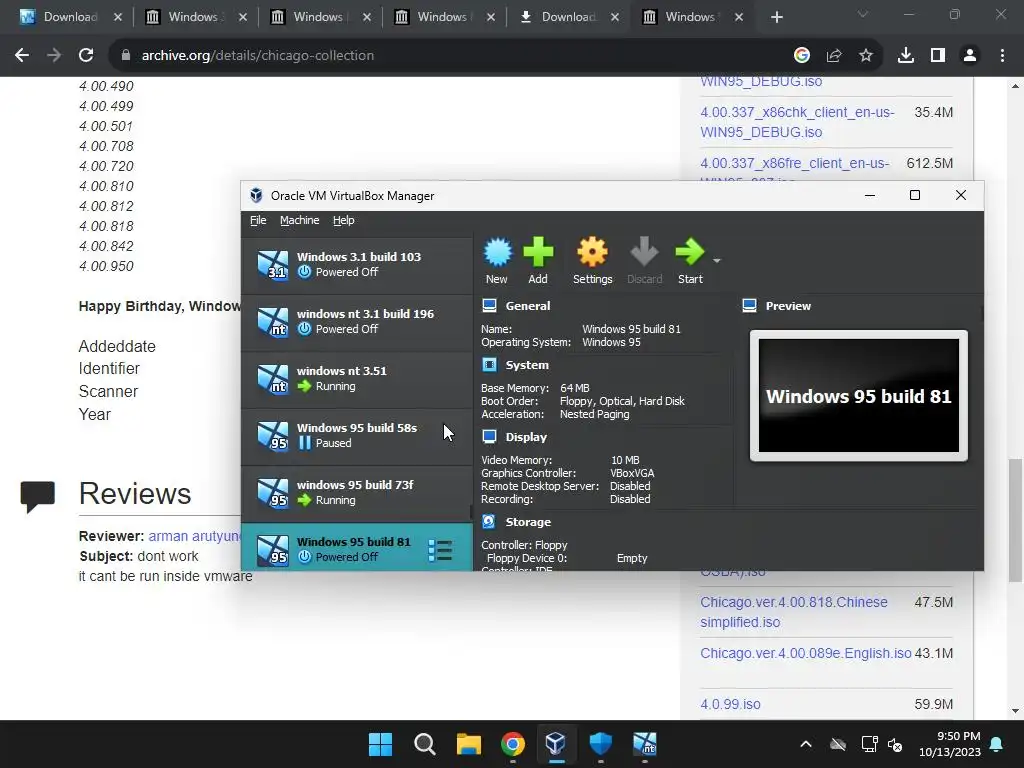Click the Google icon in the address bar
This screenshot has width=1024, height=768.
pos(802,56)
